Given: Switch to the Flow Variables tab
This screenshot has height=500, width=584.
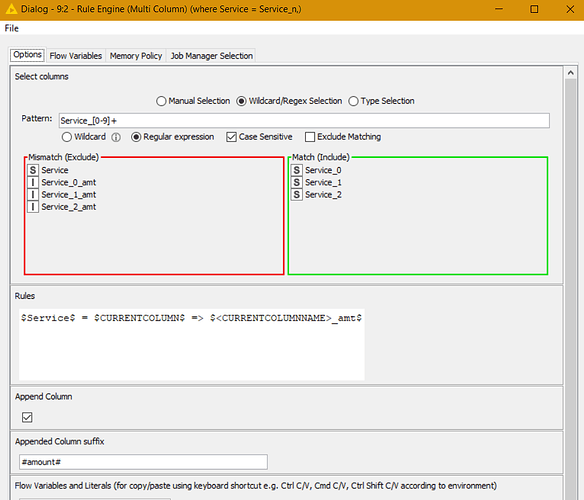Looking at the screenshot, I should pyautogui.click(x=76, y=56).
